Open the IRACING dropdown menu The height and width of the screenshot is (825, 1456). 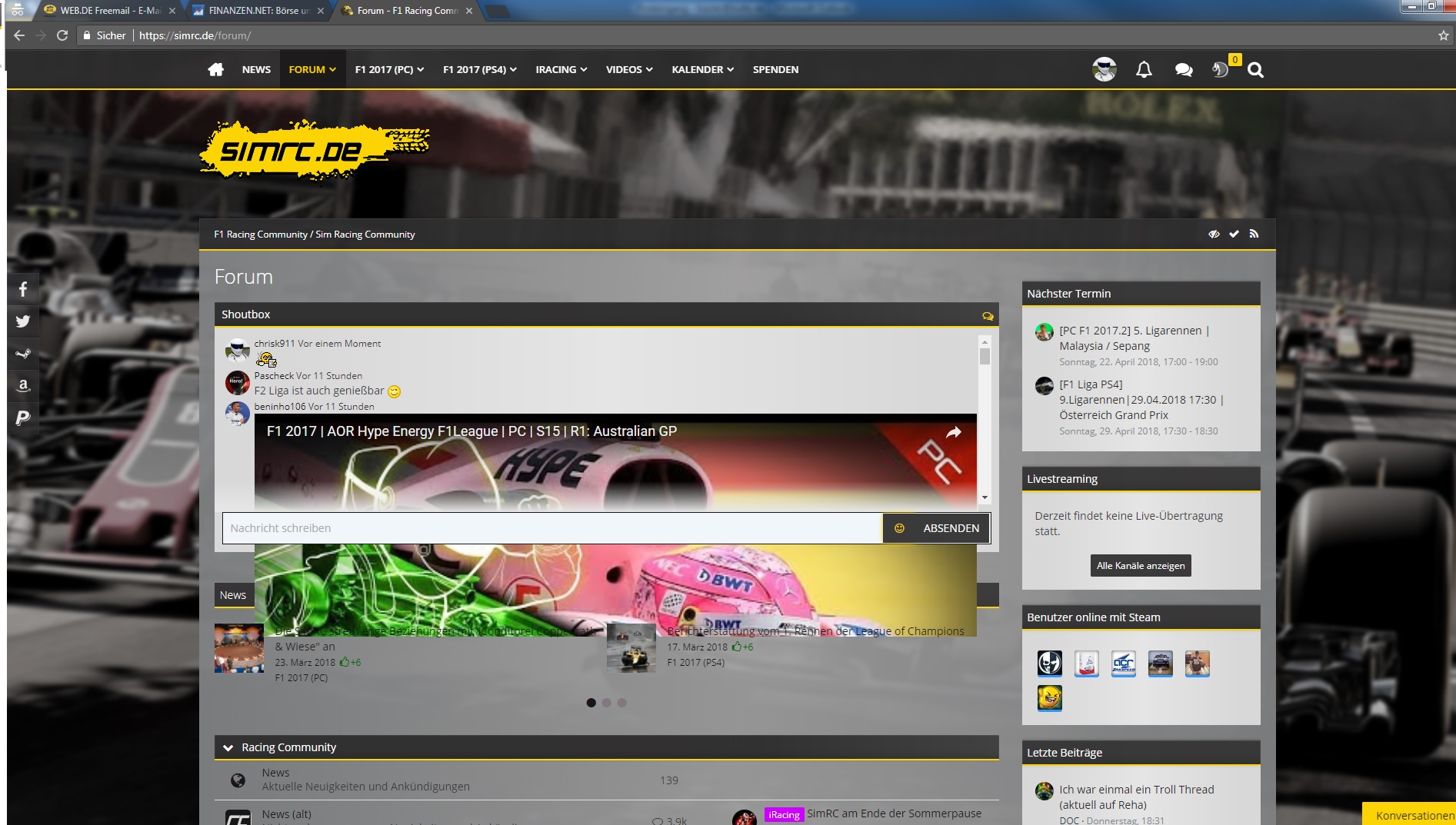(561, 70)
